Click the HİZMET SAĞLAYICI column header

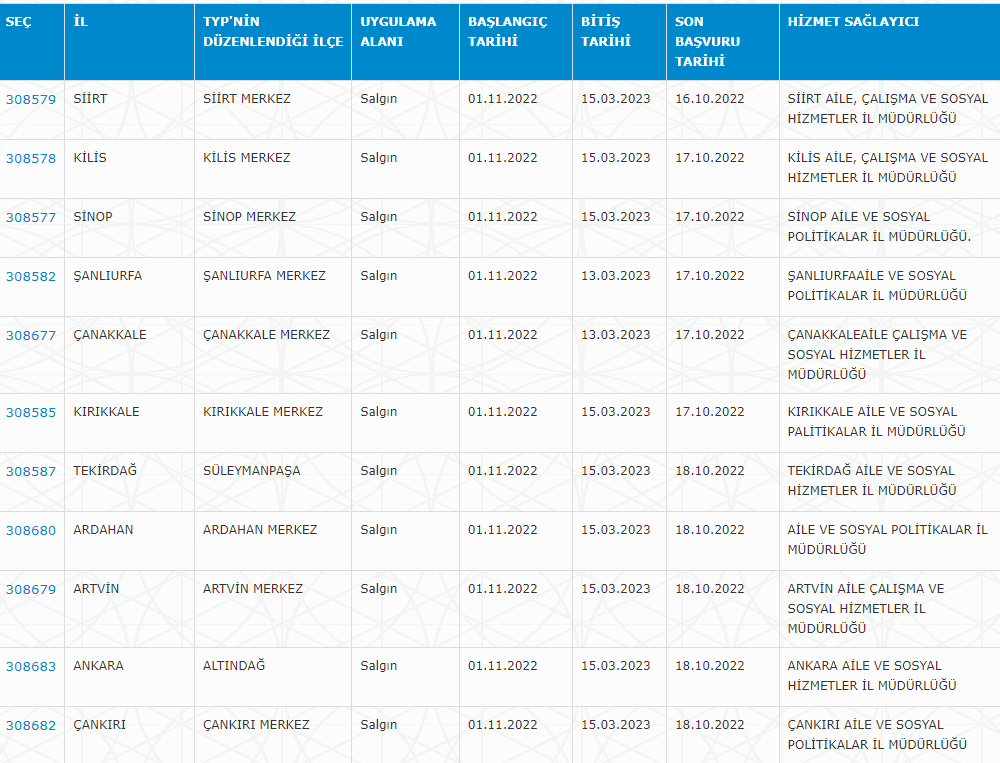(x=890, y=42)
